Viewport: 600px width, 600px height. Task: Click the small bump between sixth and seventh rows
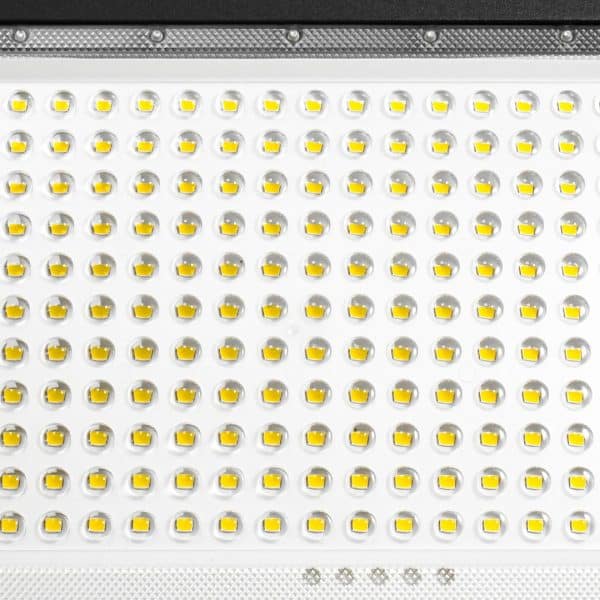pos(293,330)
